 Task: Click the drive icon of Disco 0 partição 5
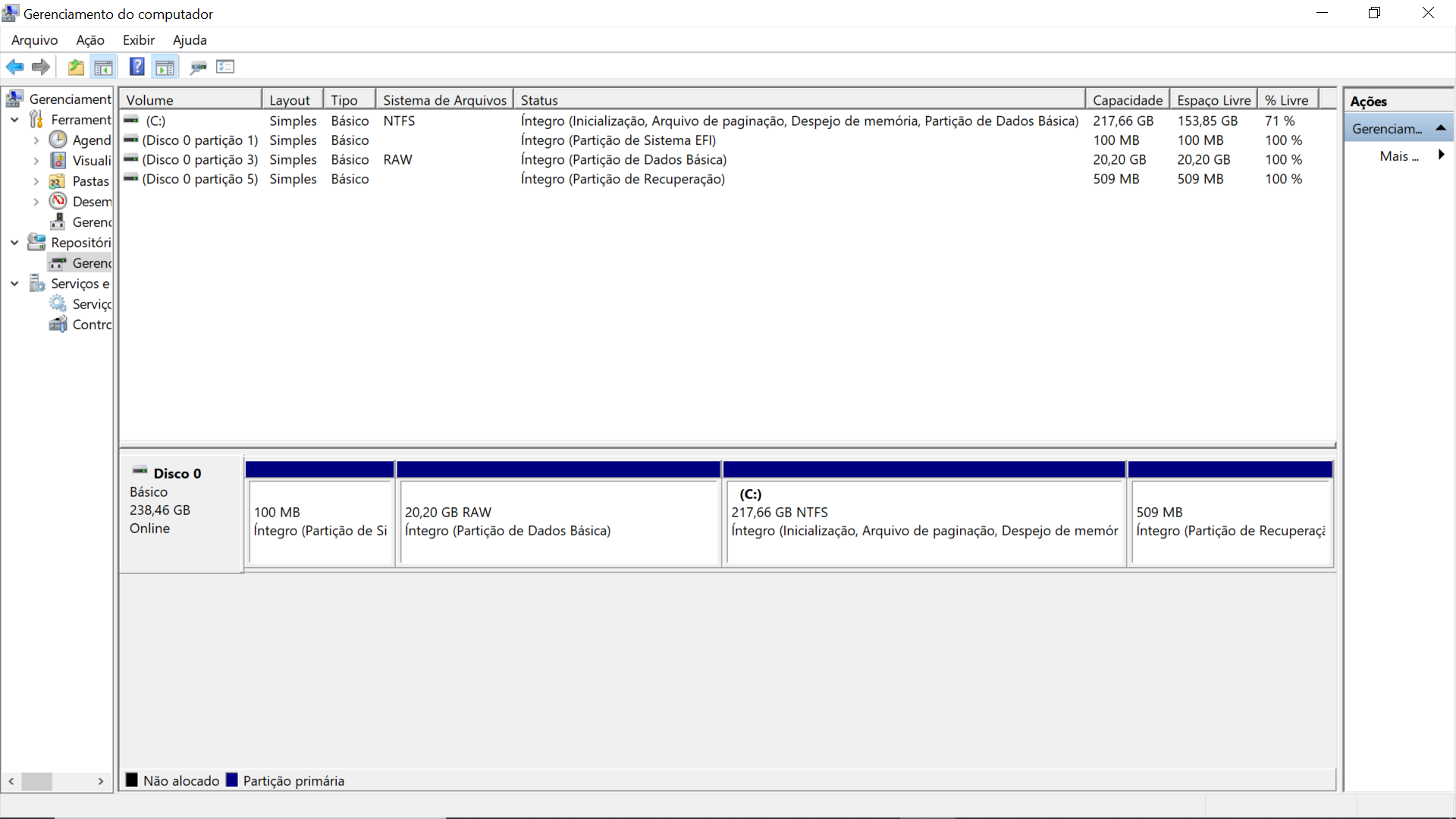click(x=132, y=178)
